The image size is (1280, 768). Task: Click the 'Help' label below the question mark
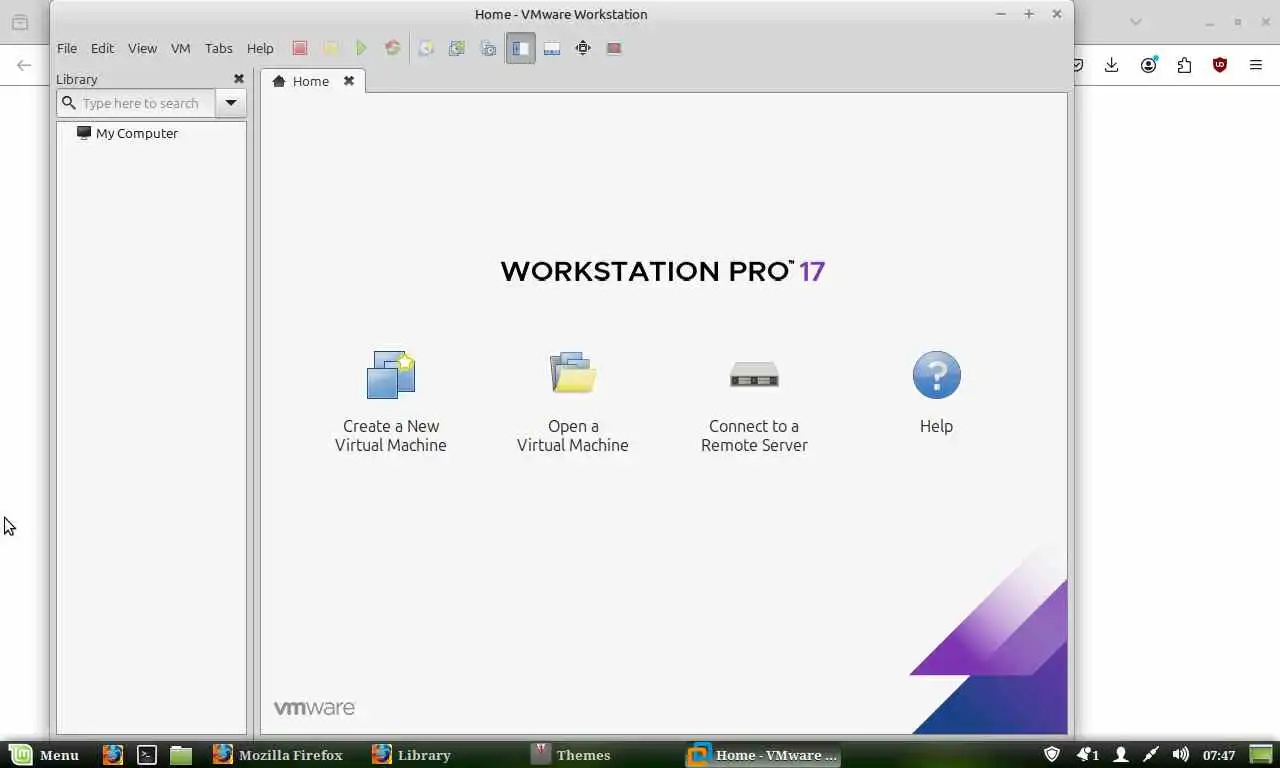pos(936,426)
